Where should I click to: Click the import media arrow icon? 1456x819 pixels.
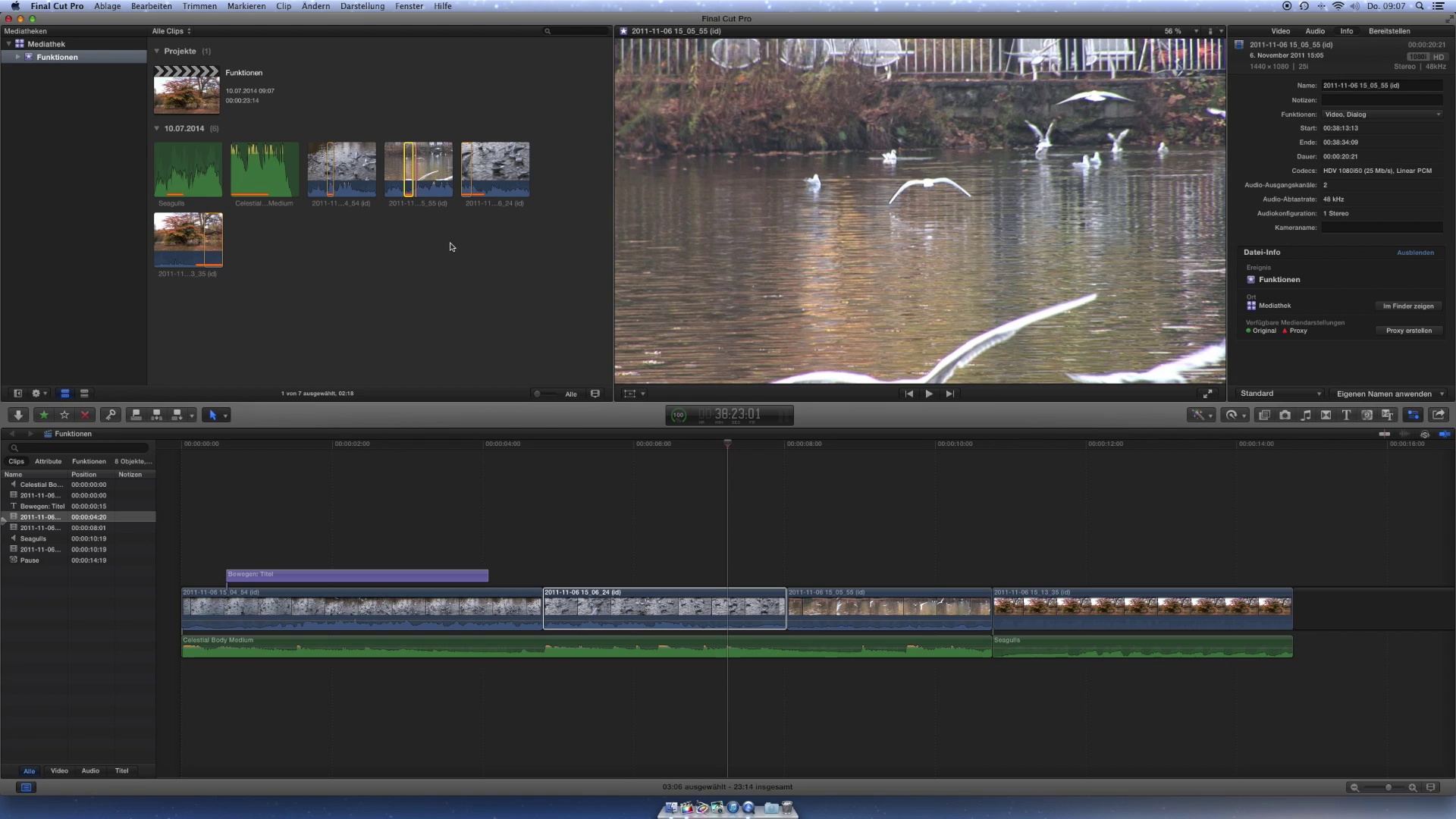click(18, 415)
